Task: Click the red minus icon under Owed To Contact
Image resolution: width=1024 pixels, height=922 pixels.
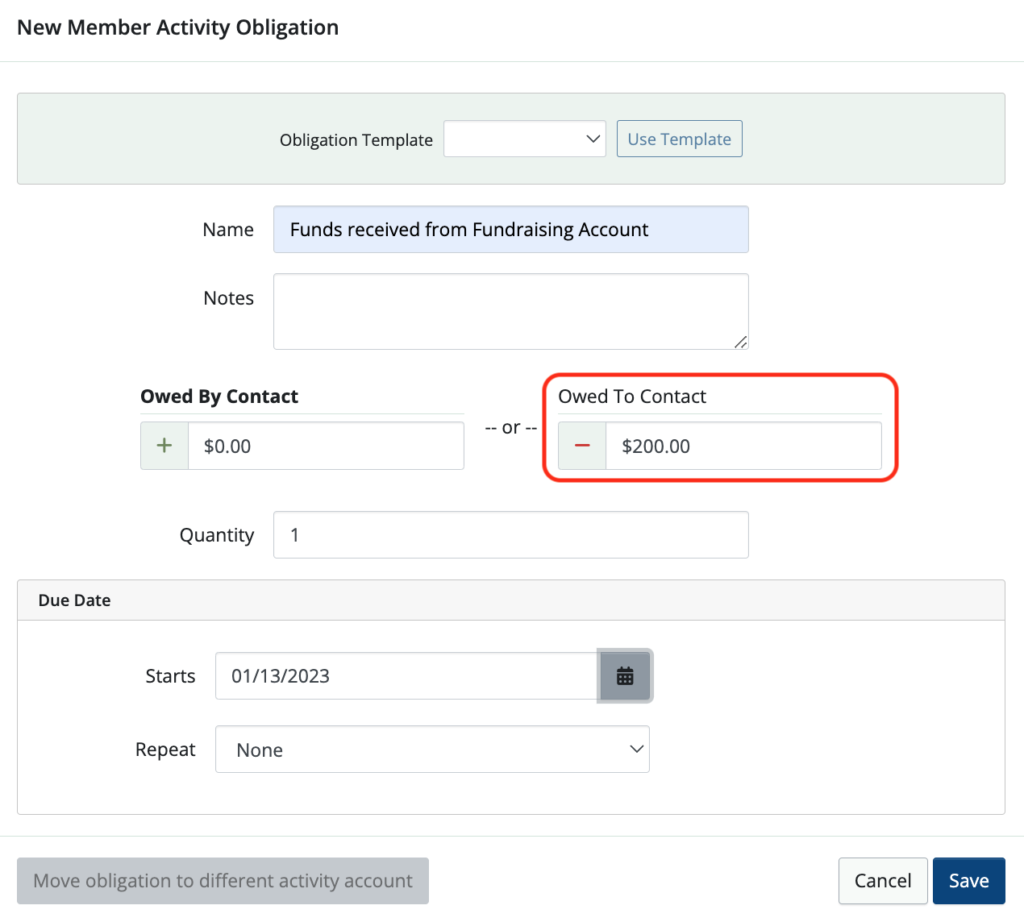Action: (581, 446)
